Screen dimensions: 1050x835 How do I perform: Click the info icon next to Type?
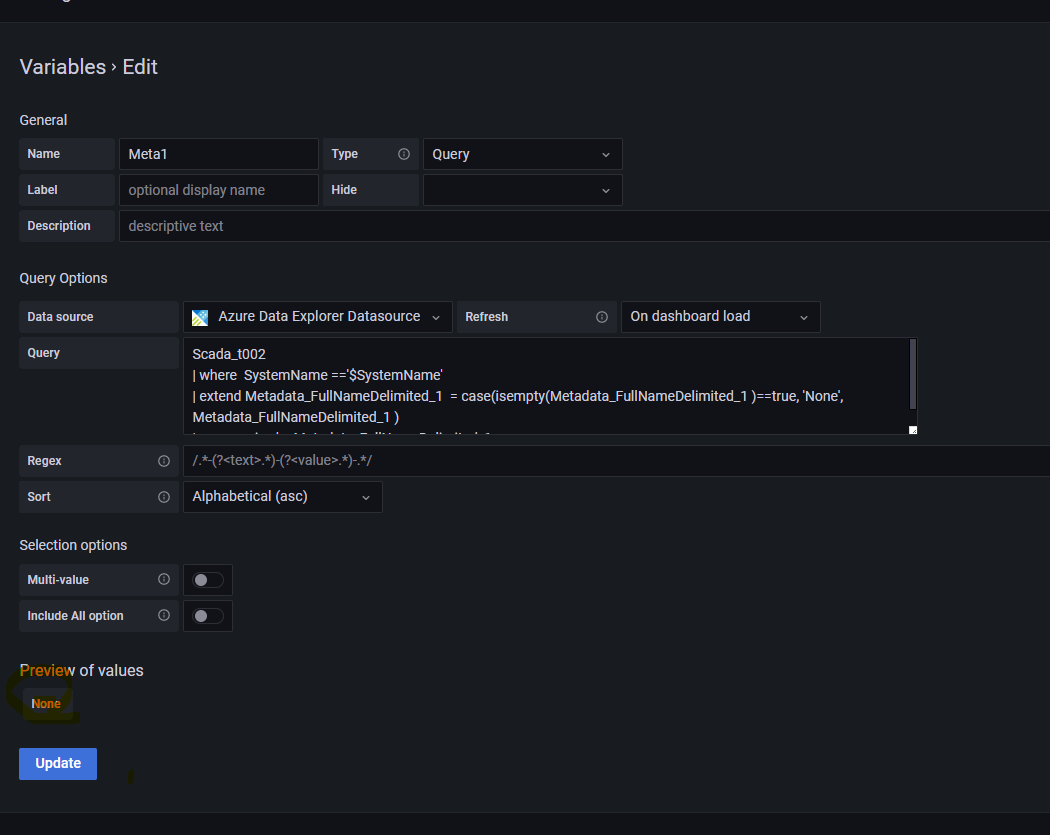point(403,154)
